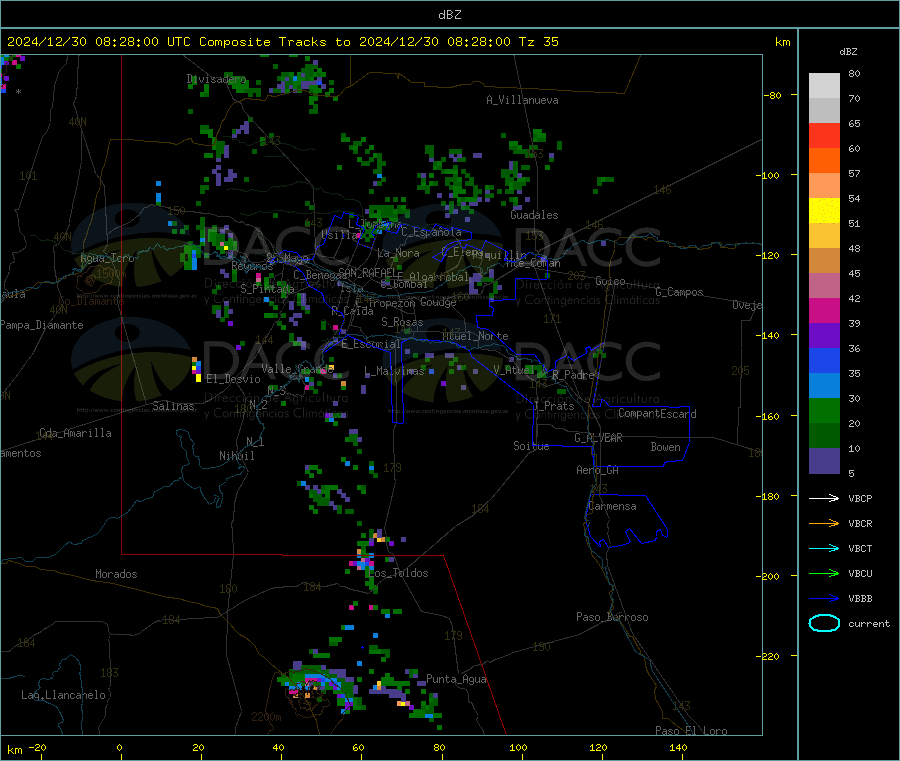
Task: Select the blue swatch between 36 and 35
Action: click(x=824, y=360)
